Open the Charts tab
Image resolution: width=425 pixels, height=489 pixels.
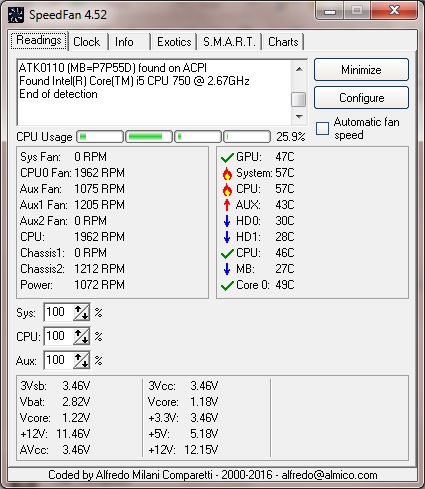coord(283,42)
